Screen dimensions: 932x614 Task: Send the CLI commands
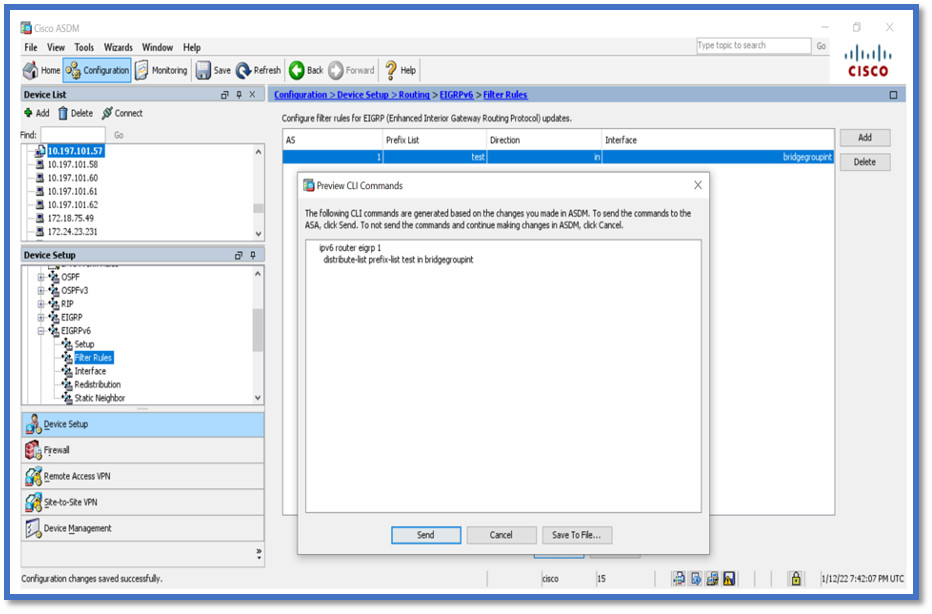tap(426, 535)
